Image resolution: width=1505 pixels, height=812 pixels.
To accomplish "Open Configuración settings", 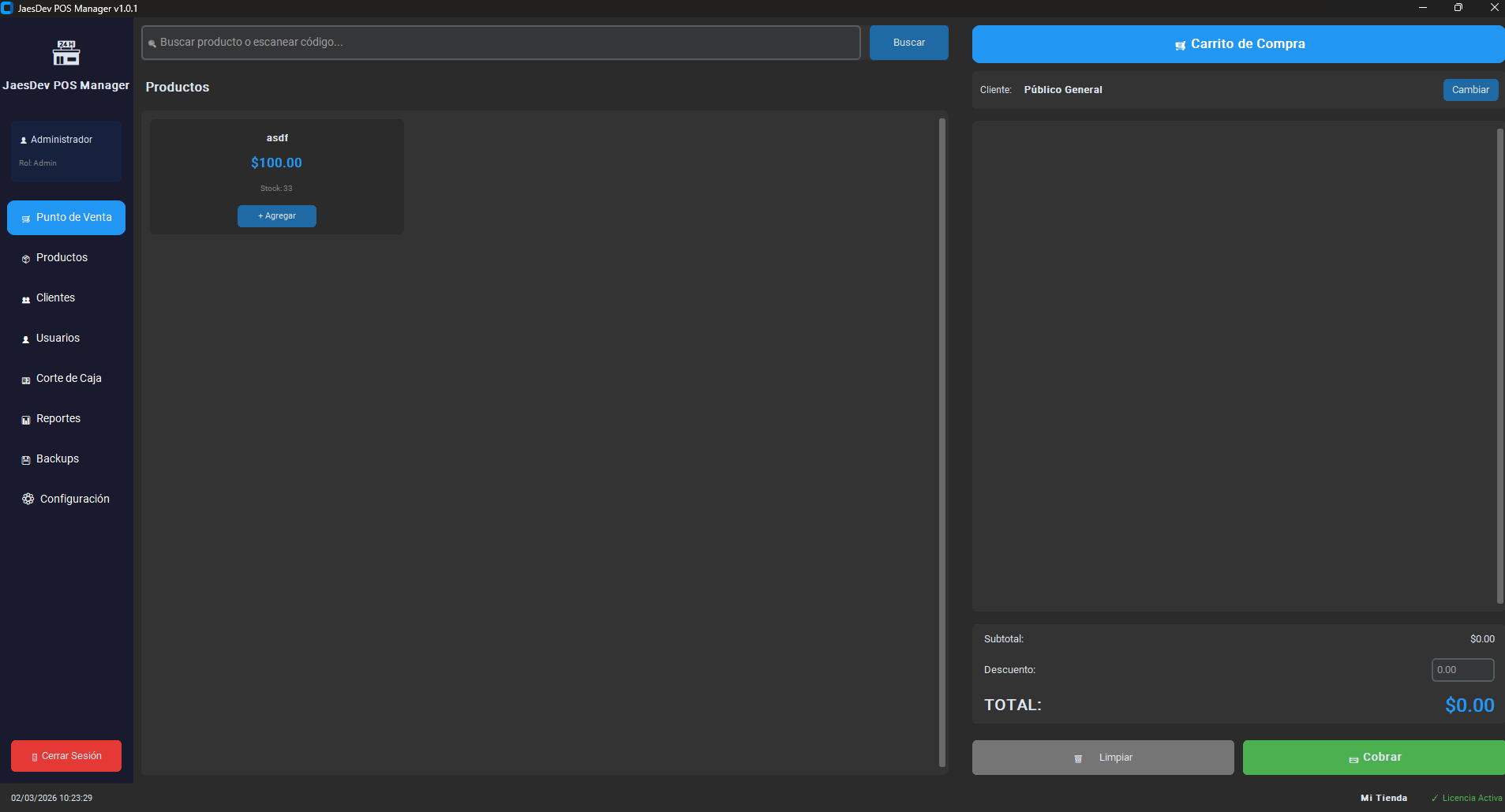I will [x=66, y=500].
